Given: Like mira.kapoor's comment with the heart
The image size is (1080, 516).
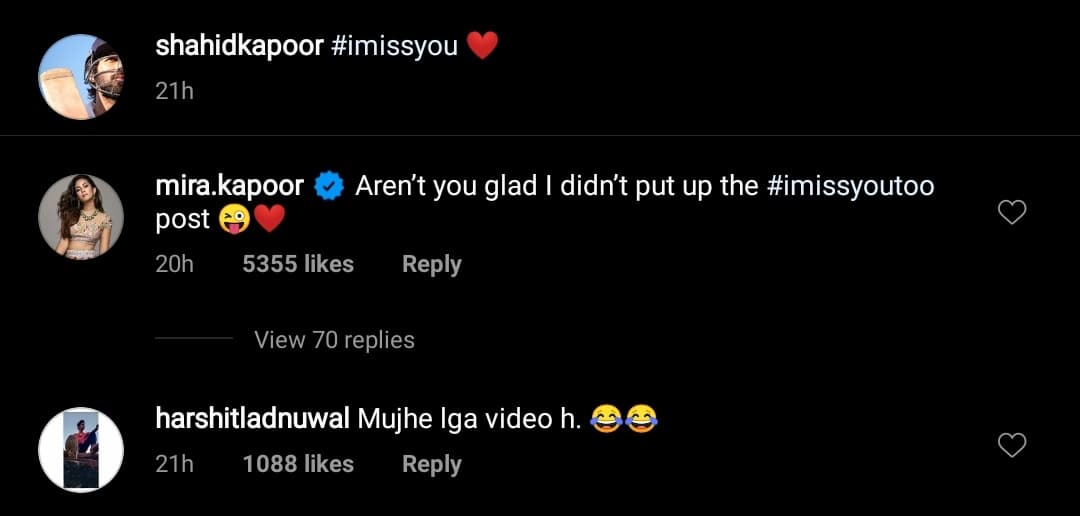Looking at the screenshot, I should coord(1012,212).
